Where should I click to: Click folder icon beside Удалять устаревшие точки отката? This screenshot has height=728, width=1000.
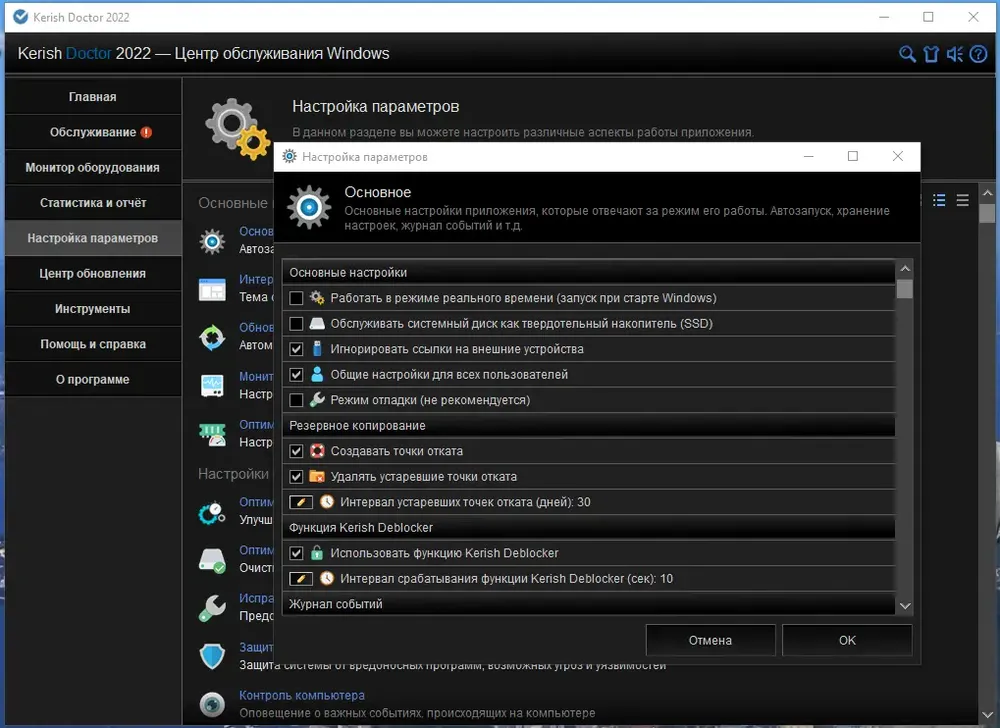pos(317,476)
